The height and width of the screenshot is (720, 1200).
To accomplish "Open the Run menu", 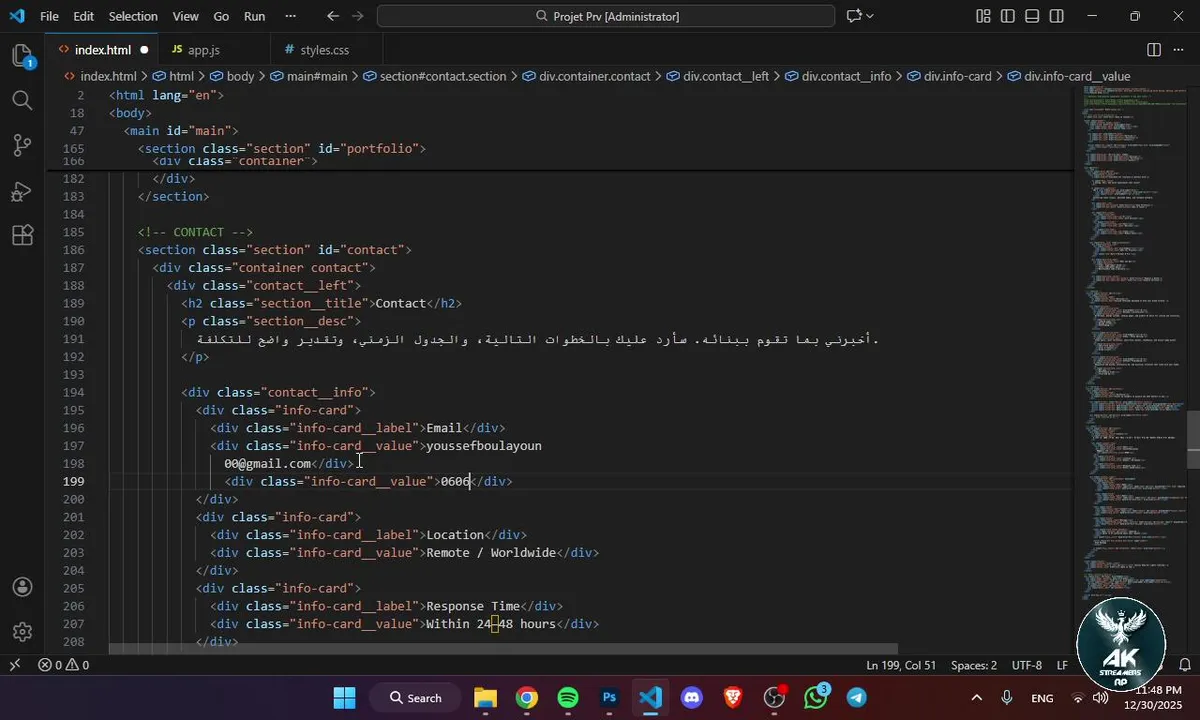I will (255, 16).
